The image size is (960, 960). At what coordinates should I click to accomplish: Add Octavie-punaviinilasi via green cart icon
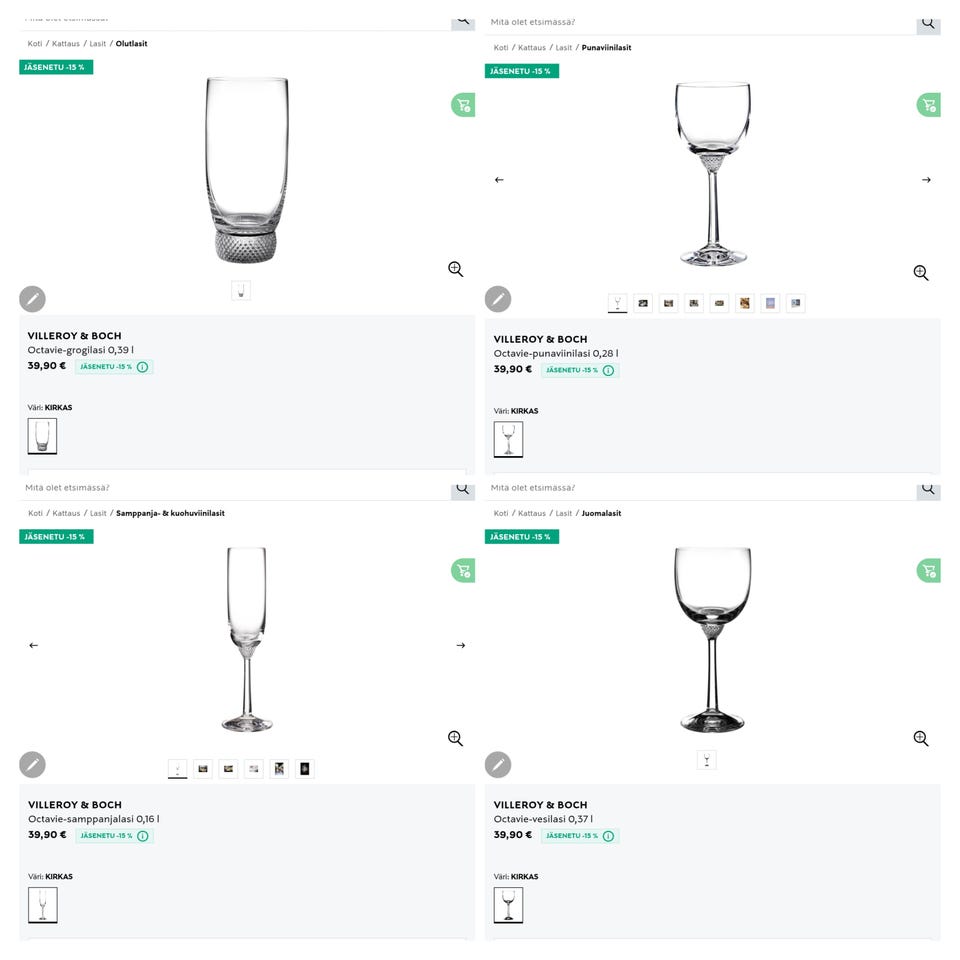pyautogui.click(x=928, y=105)
